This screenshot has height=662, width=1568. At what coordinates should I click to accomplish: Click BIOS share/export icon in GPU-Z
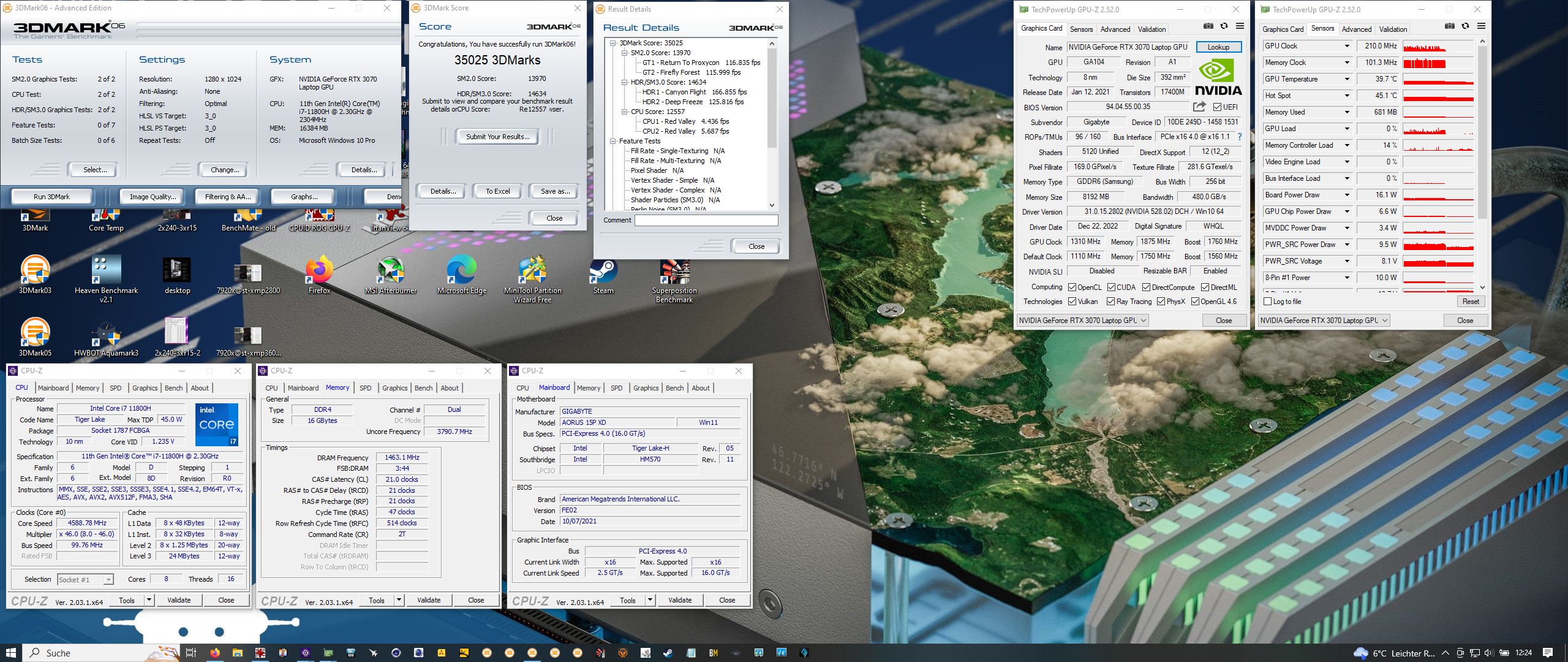1199,107
